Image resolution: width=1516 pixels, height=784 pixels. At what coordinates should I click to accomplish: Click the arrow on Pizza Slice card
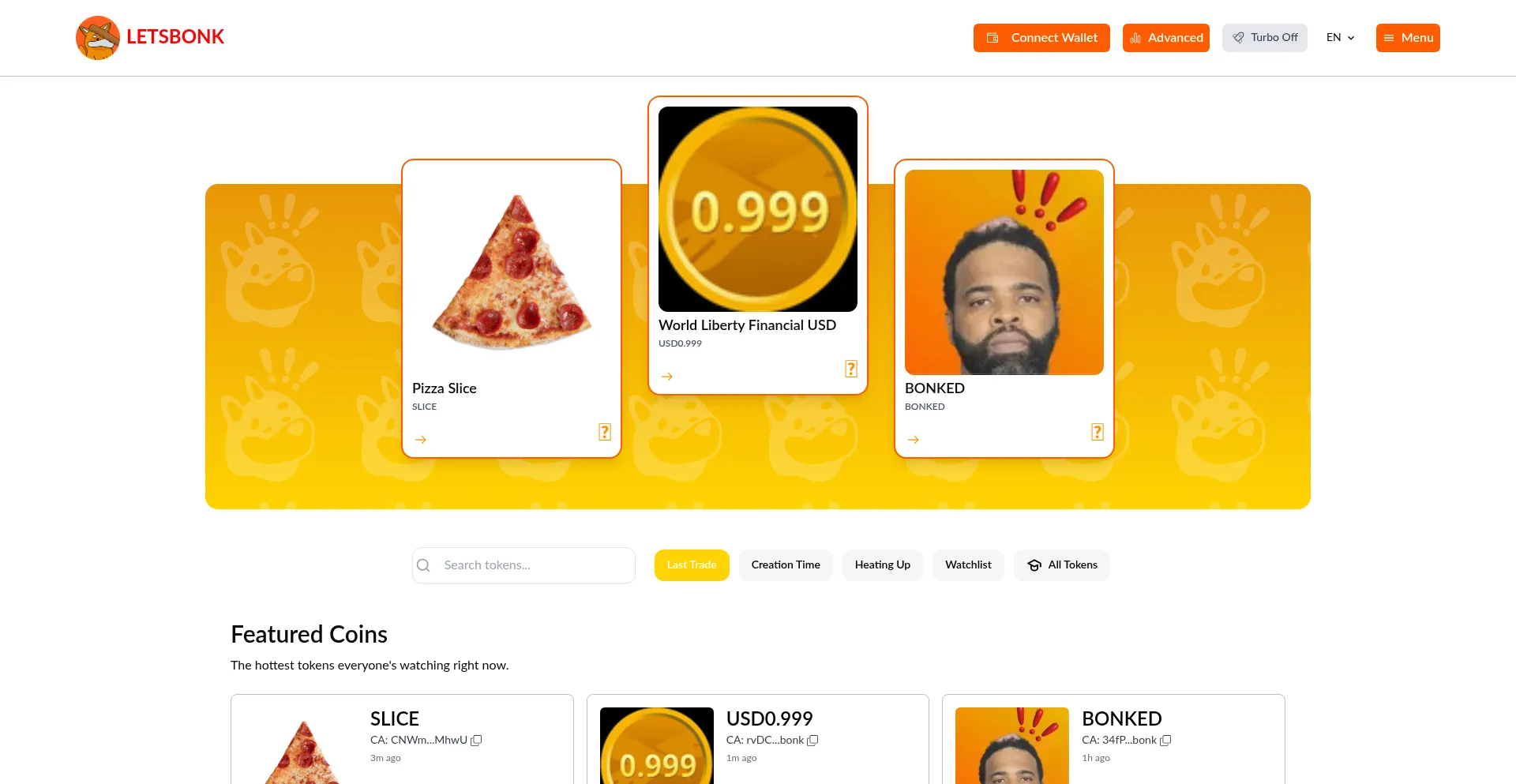(x=421, y=440)
